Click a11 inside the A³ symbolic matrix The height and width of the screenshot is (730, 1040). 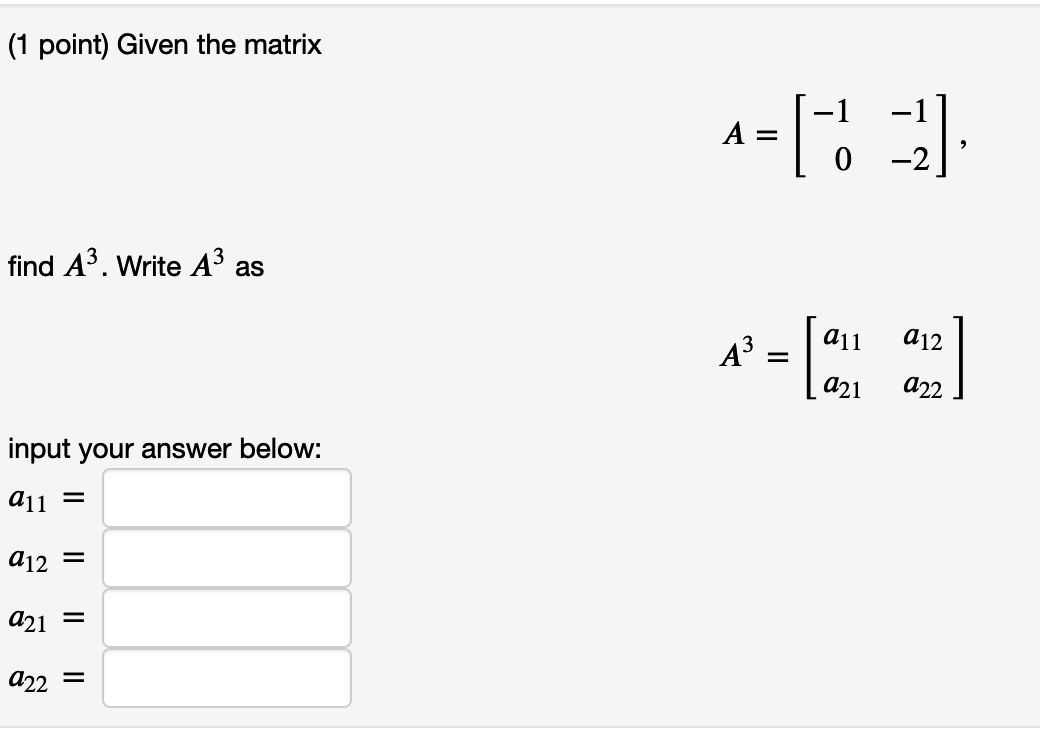click(x=842, y=338)
